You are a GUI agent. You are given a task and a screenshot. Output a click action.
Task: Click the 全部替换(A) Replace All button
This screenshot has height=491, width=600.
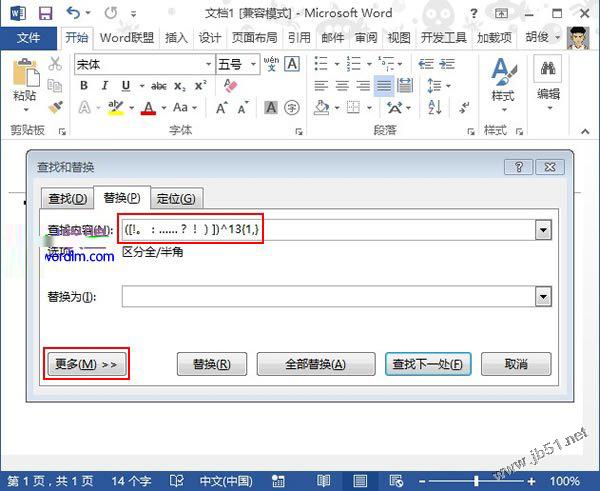316,364
